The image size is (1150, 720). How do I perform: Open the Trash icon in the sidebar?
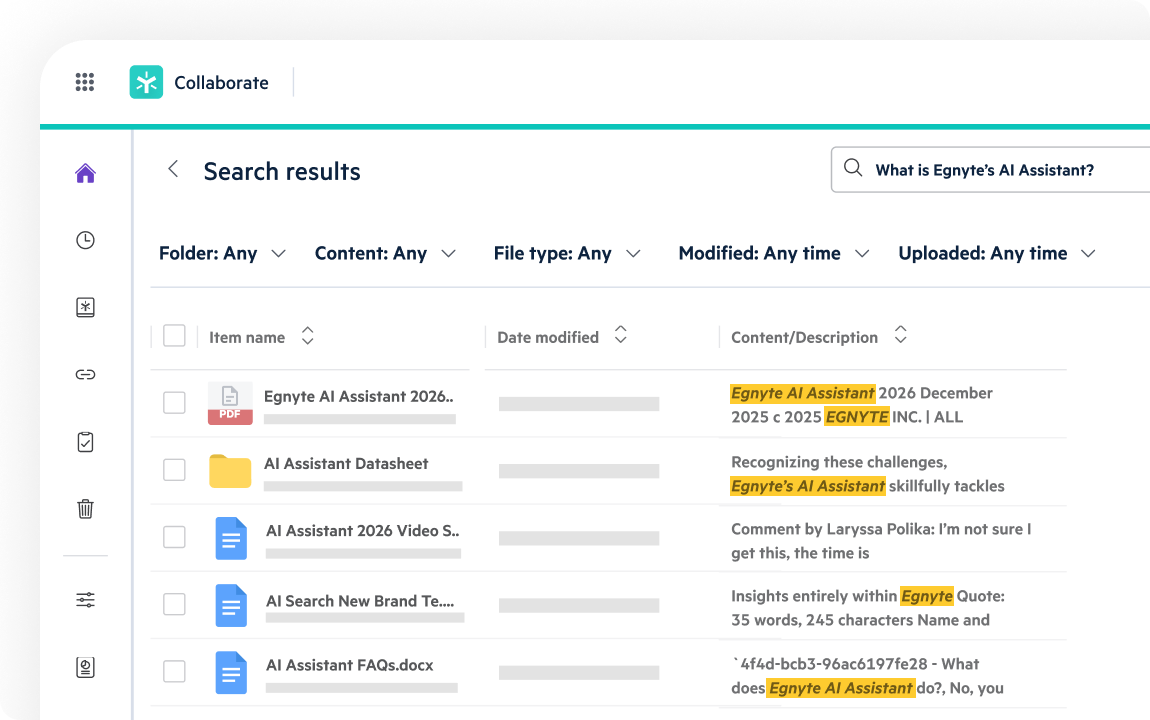pyautogui.click(x=85, y=509)
